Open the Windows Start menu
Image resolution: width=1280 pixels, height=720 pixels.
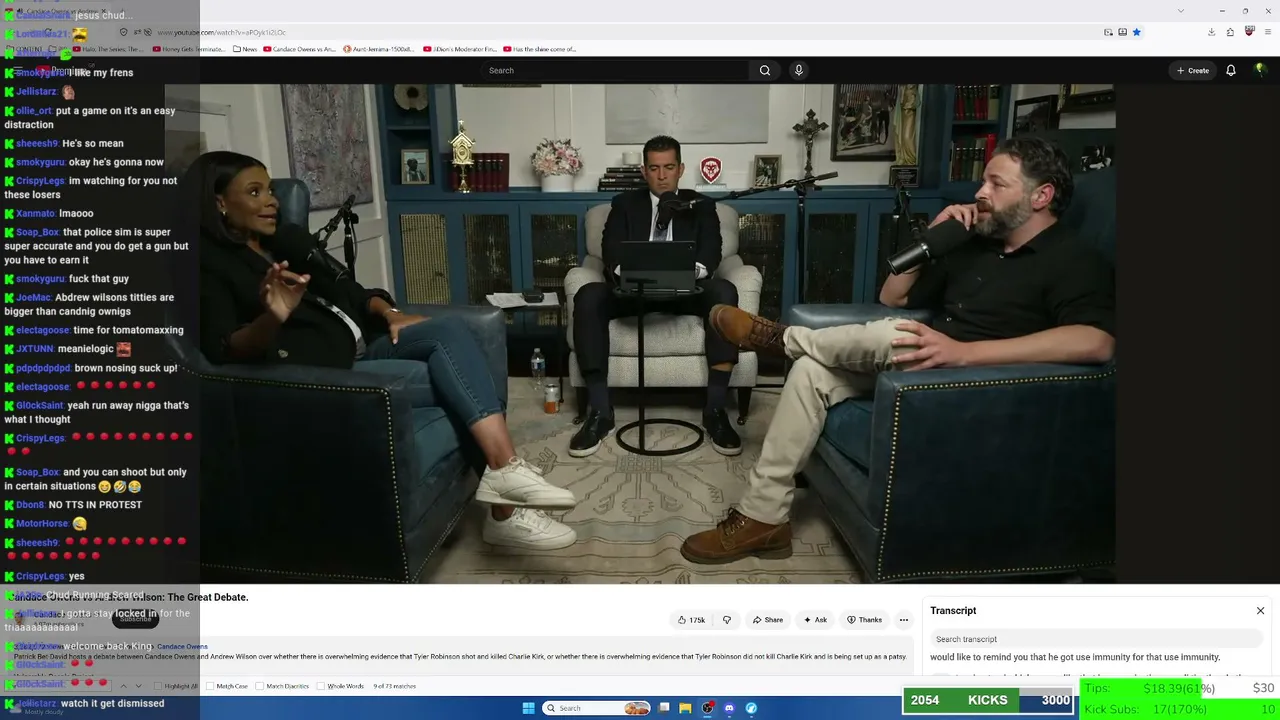(x=529, y=708)
